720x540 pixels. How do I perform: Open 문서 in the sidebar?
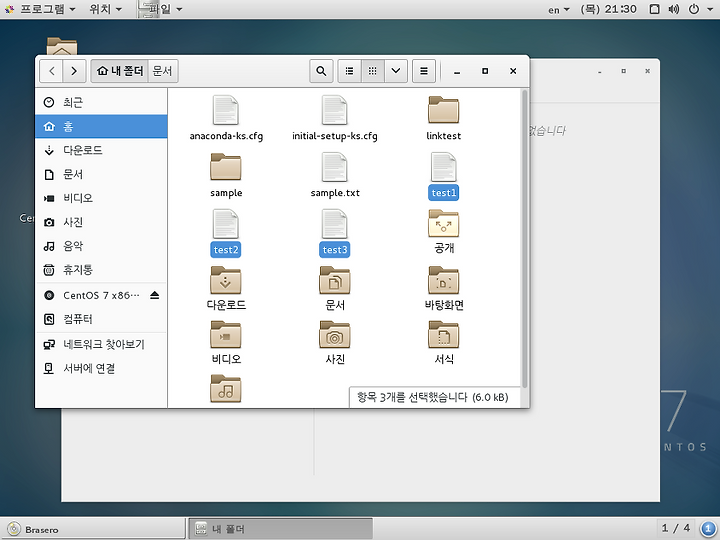click(101, 174)
